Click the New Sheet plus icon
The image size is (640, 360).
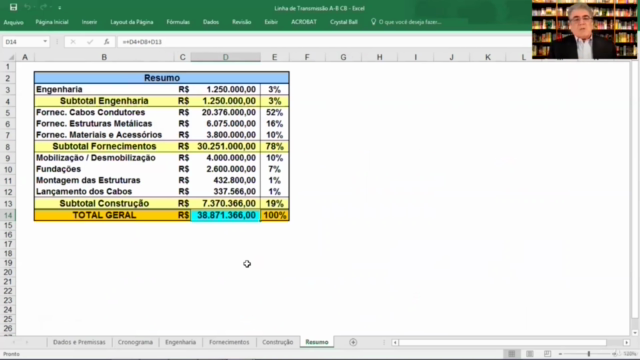(x=353, y=342)
